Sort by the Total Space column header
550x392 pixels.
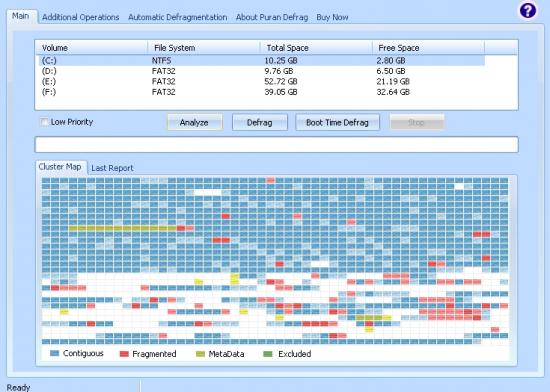316,48
